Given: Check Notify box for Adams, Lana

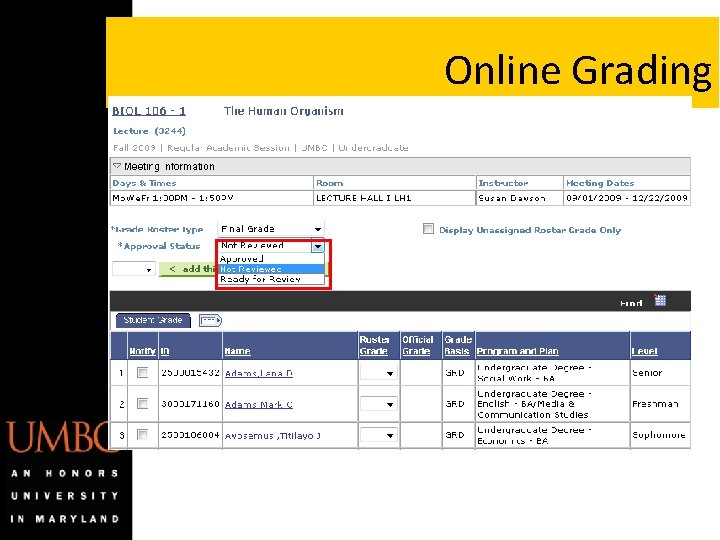Looking at the screenshot, I should click(143, 372).
